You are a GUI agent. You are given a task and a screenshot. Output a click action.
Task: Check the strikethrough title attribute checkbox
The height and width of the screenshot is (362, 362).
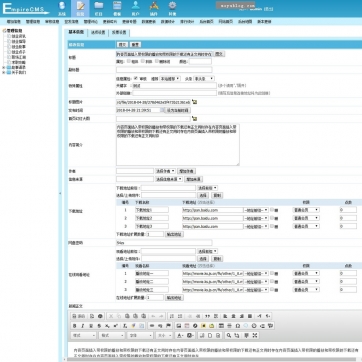(x=157, y=61)
